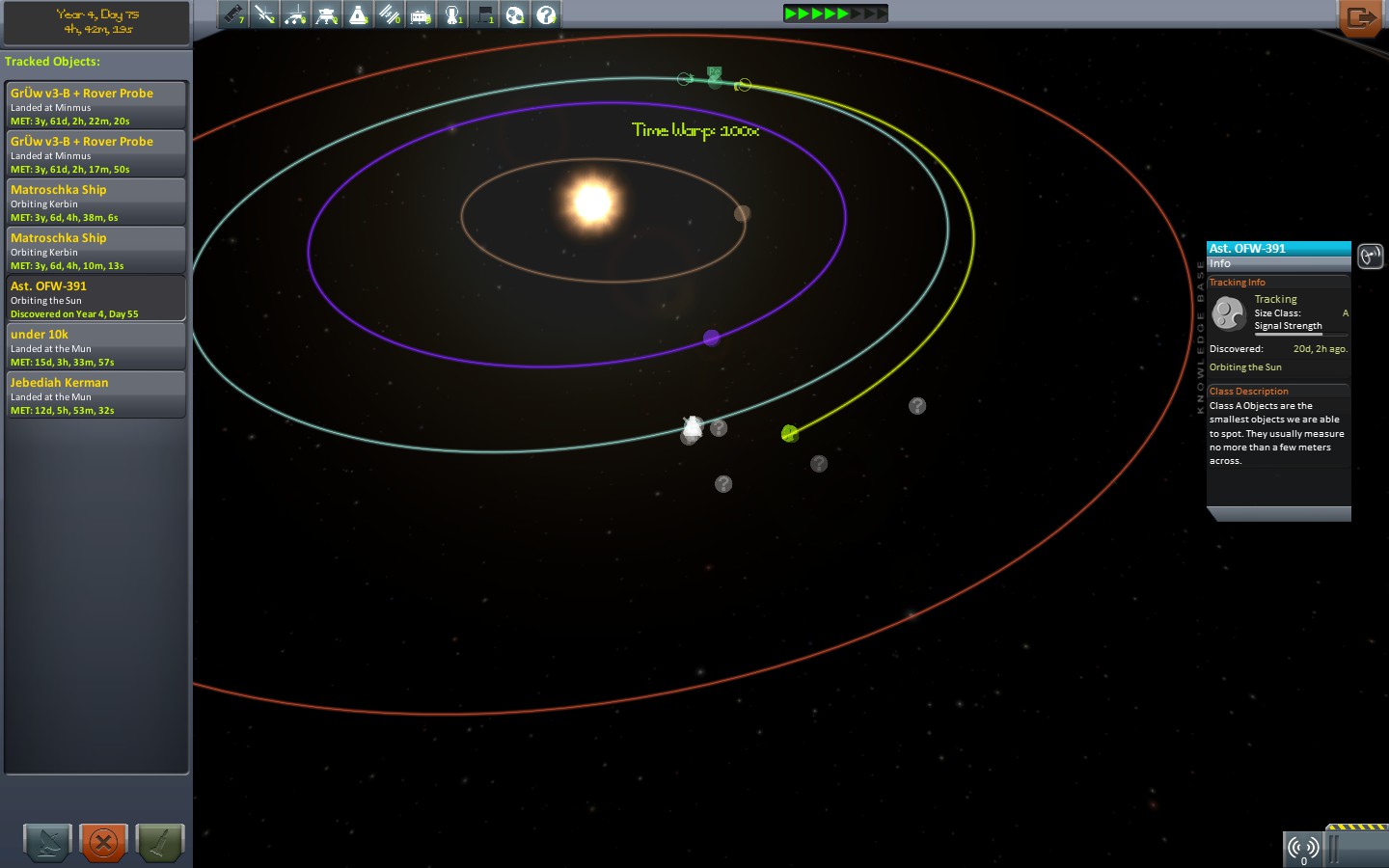Select the purple planet Eve on its orbit
The width and height of the screenshot is (1389, 868).
[711, 338]
